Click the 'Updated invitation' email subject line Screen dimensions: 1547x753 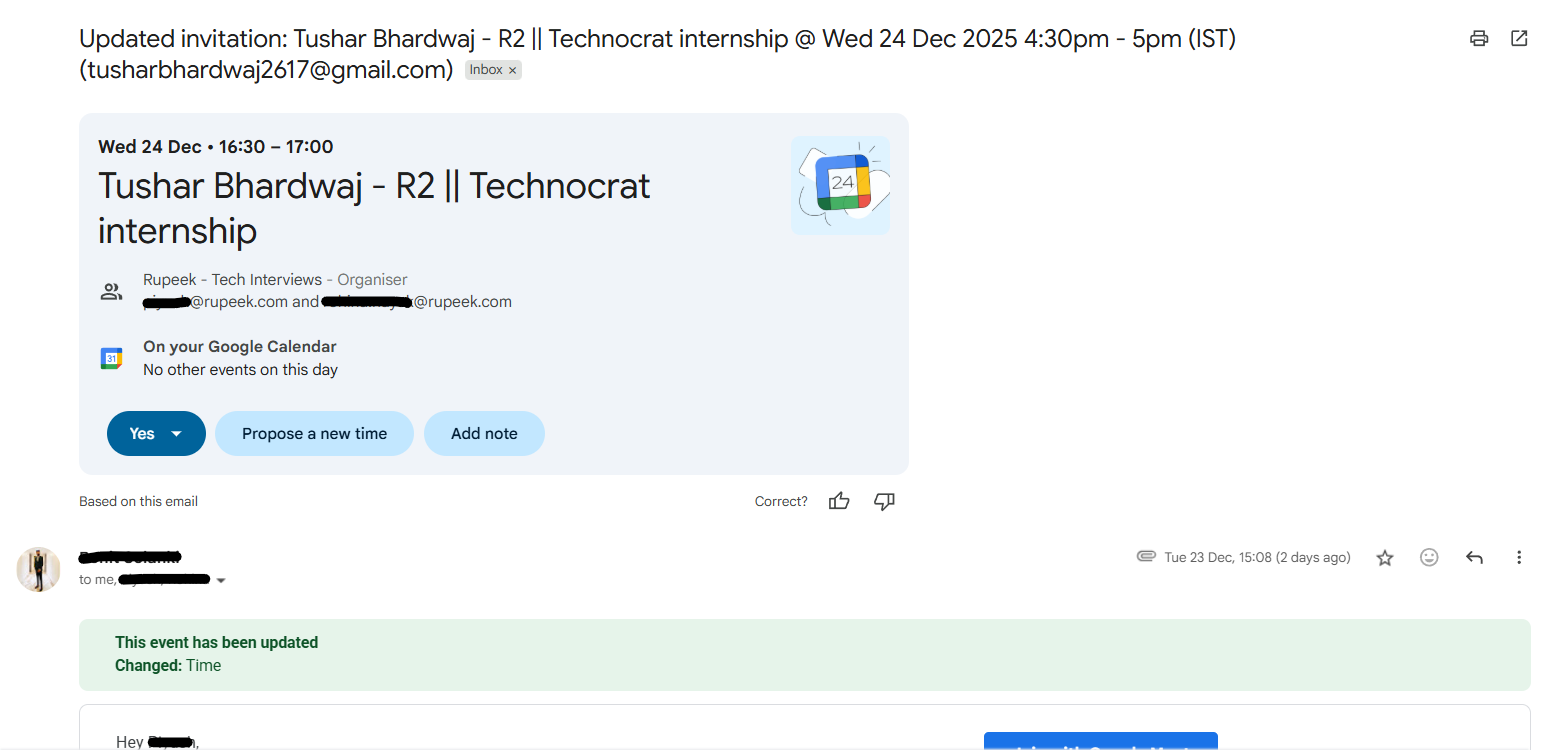[x=657, y=54]
